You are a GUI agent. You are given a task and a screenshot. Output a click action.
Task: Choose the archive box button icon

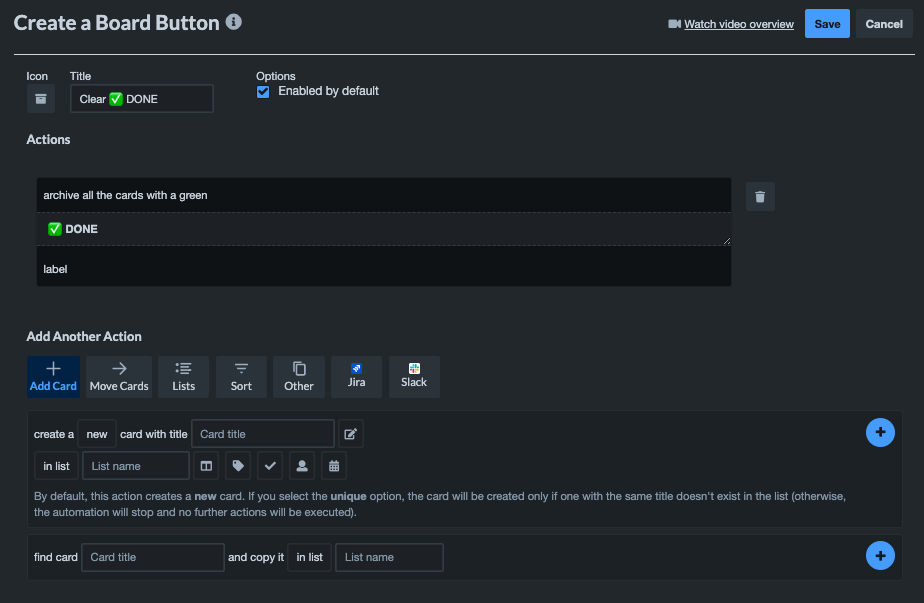pyautogui.click(x=41, y=99)
